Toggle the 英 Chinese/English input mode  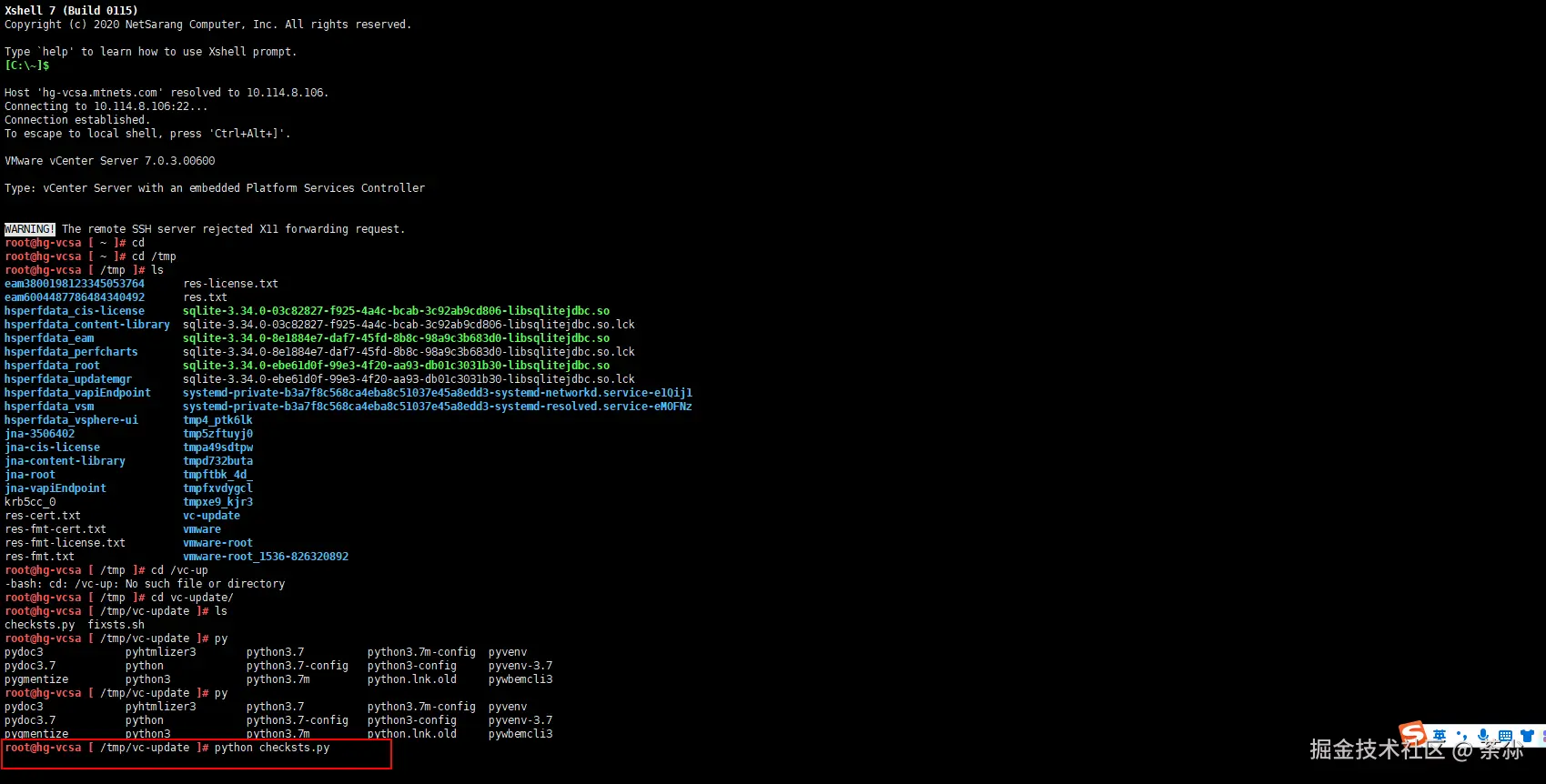1439,735
